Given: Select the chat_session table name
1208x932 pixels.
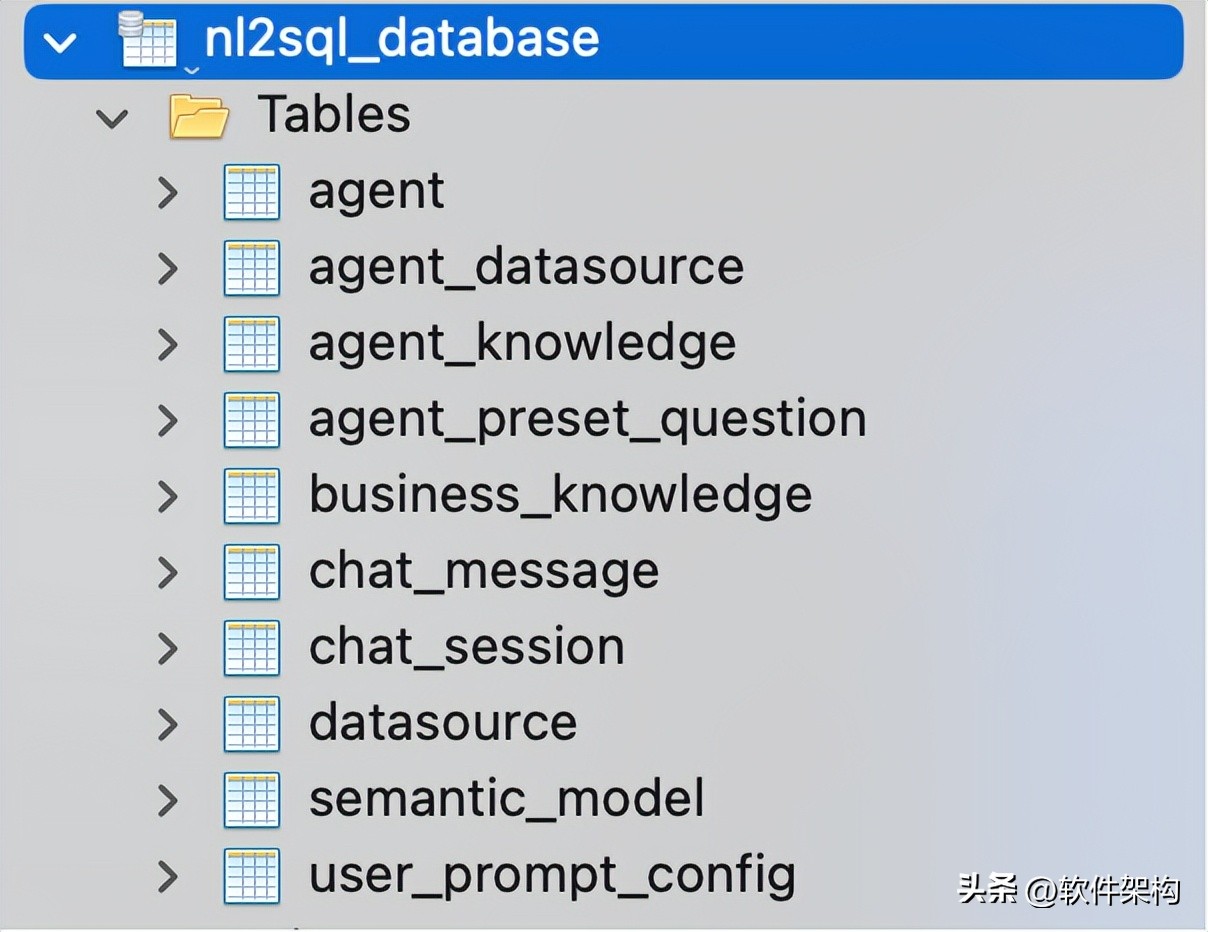Looking at the screenshot, I should click(467, 648).
